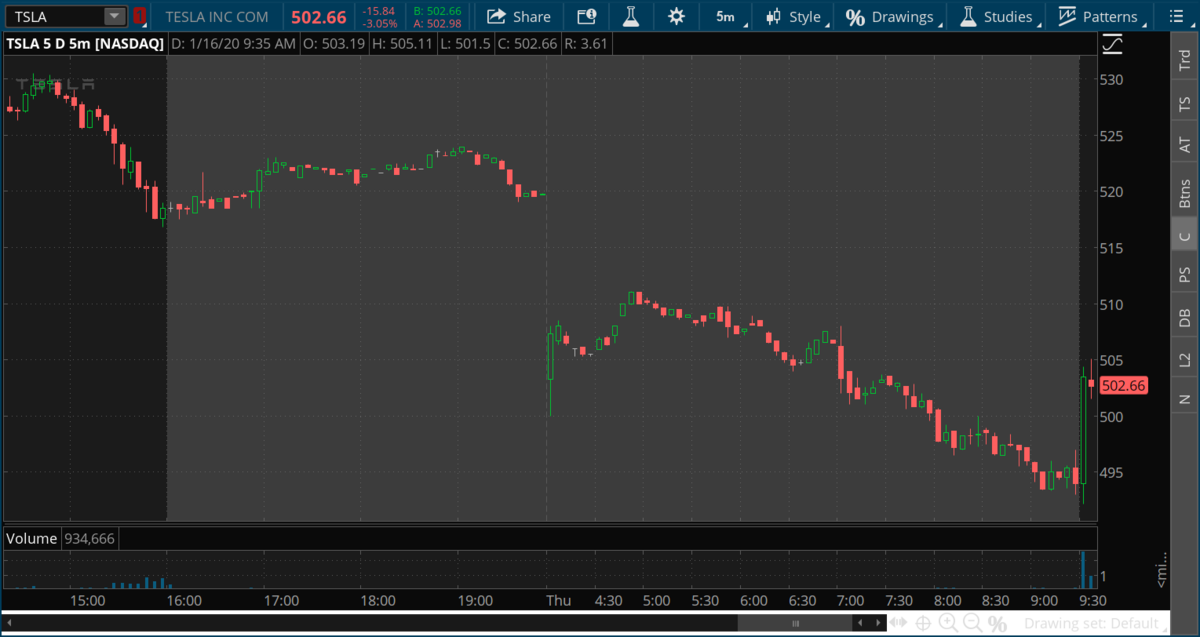Select the C sidebar tab
This screenshot has height=637, width=1200.
point(1184,236)
